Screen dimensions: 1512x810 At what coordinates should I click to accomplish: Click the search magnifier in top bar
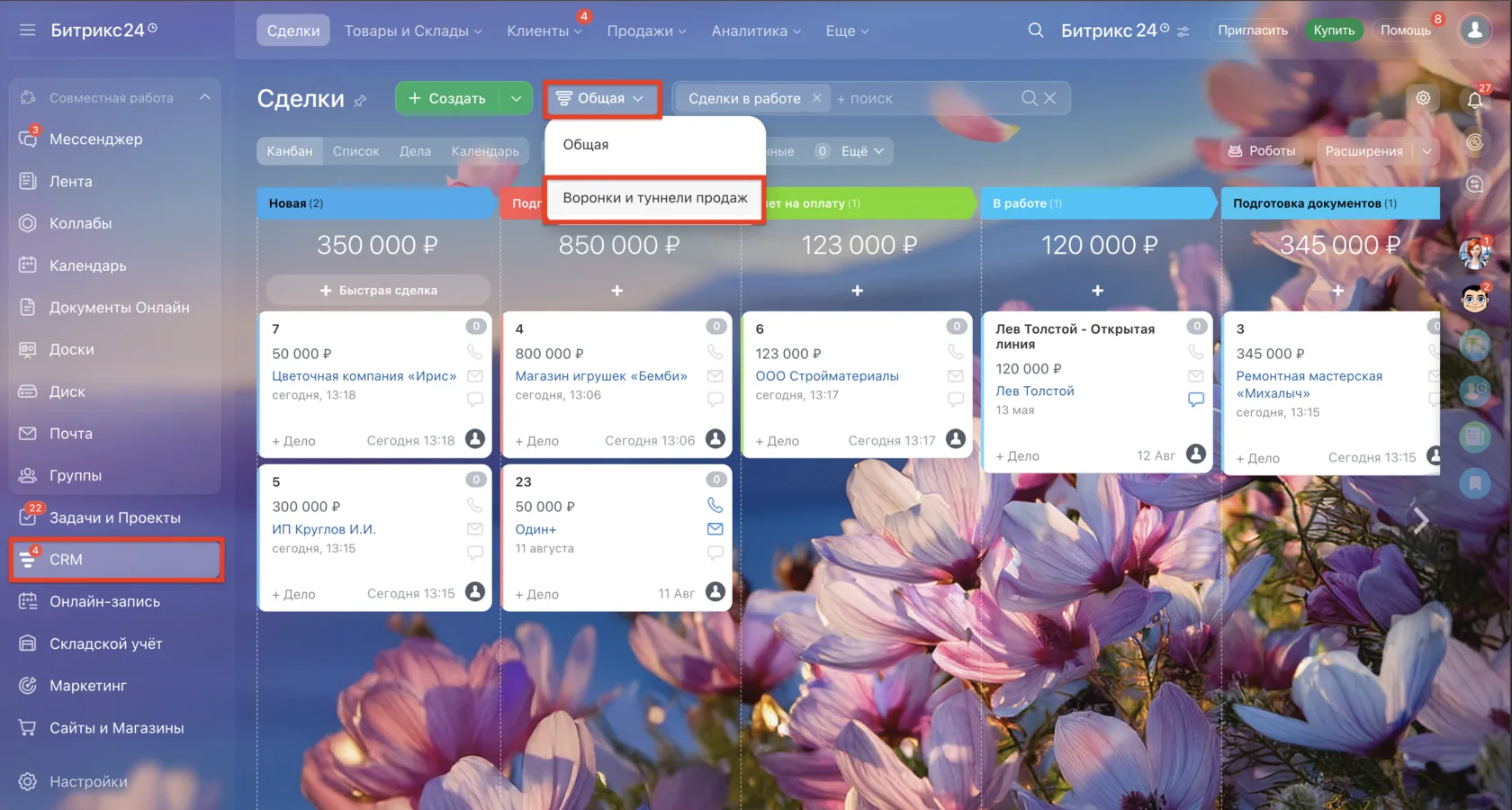[x=1036, y=30]
